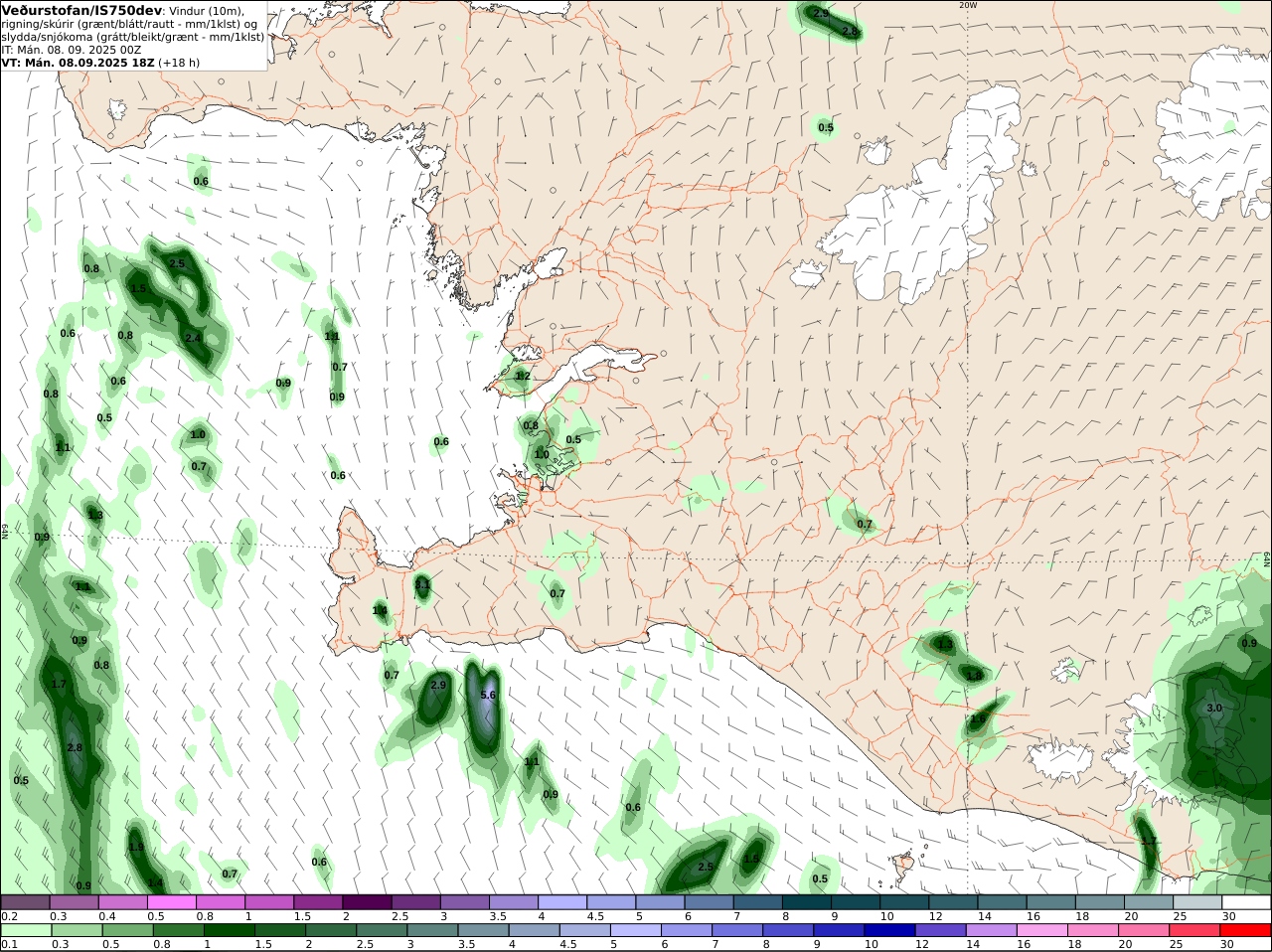Click the '(+18 h)' forecast offset text
The width and height of the screenshot is (1272, 952).
pyautogui.click(x=179, y=63)
